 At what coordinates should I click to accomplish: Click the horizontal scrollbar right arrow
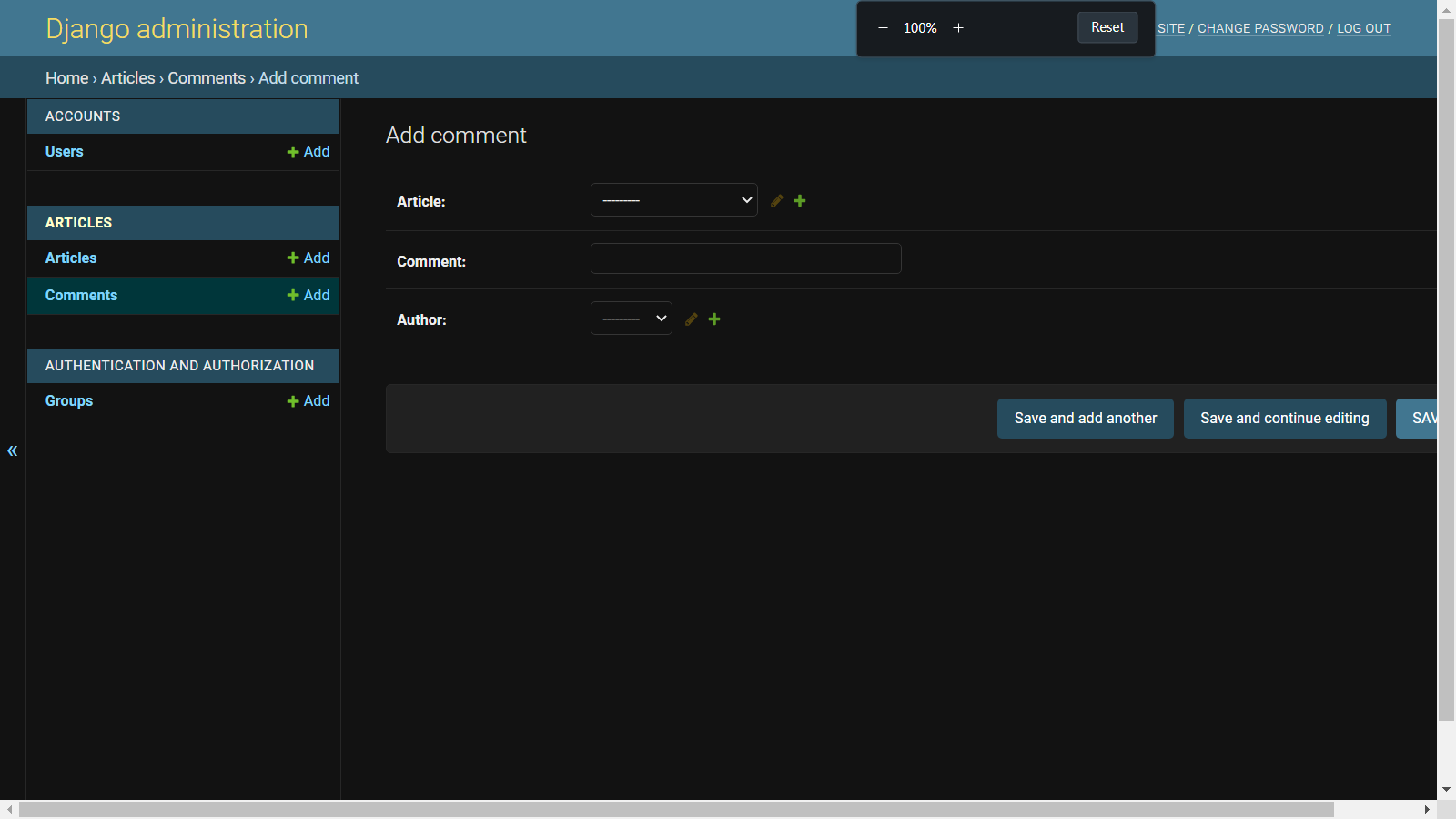coord(1427,810)
